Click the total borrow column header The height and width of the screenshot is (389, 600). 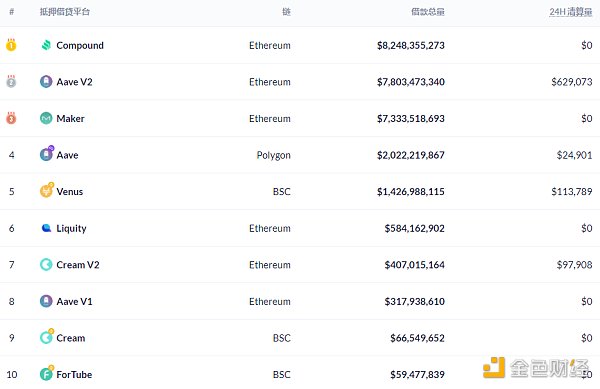428,12
